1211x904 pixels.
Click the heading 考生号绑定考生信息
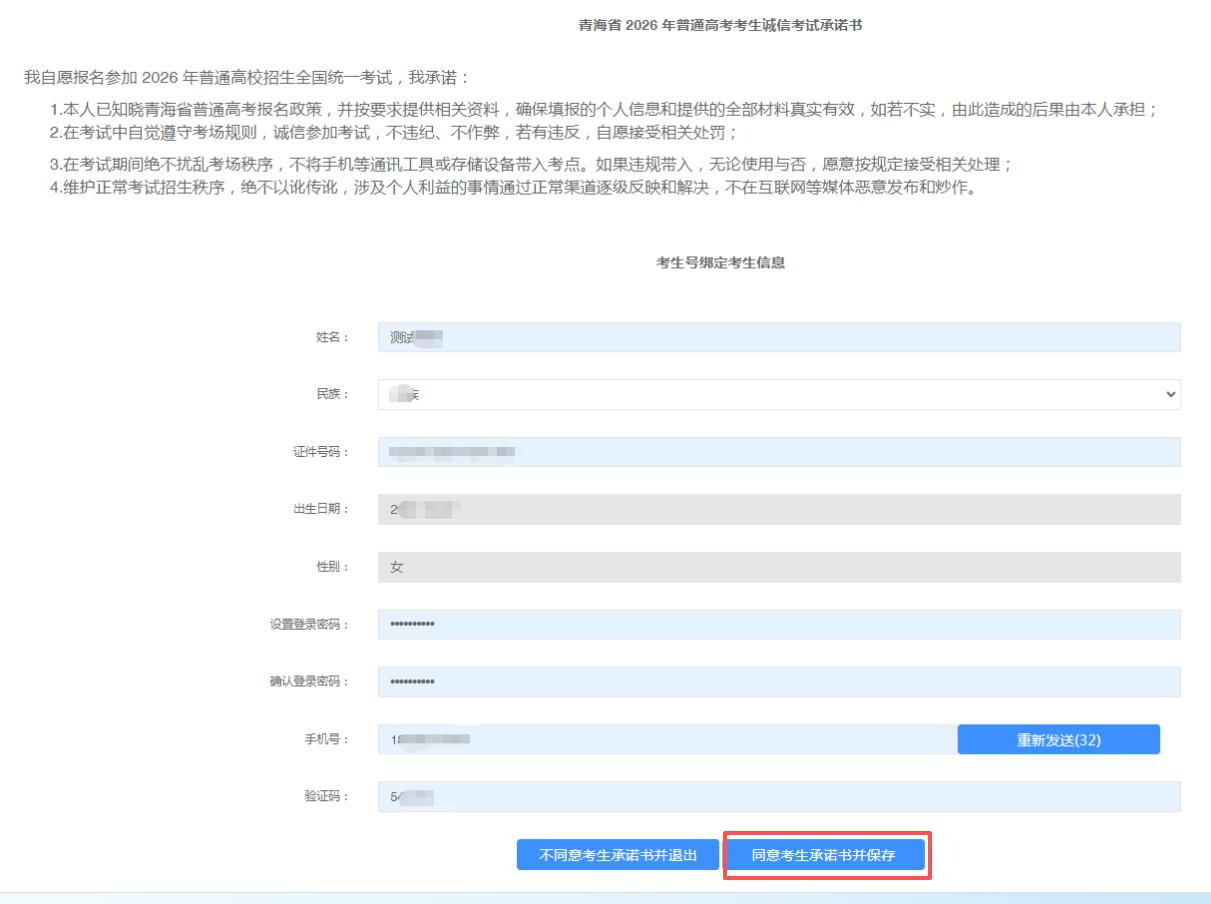pyautogui.click(x=719, y=264)
